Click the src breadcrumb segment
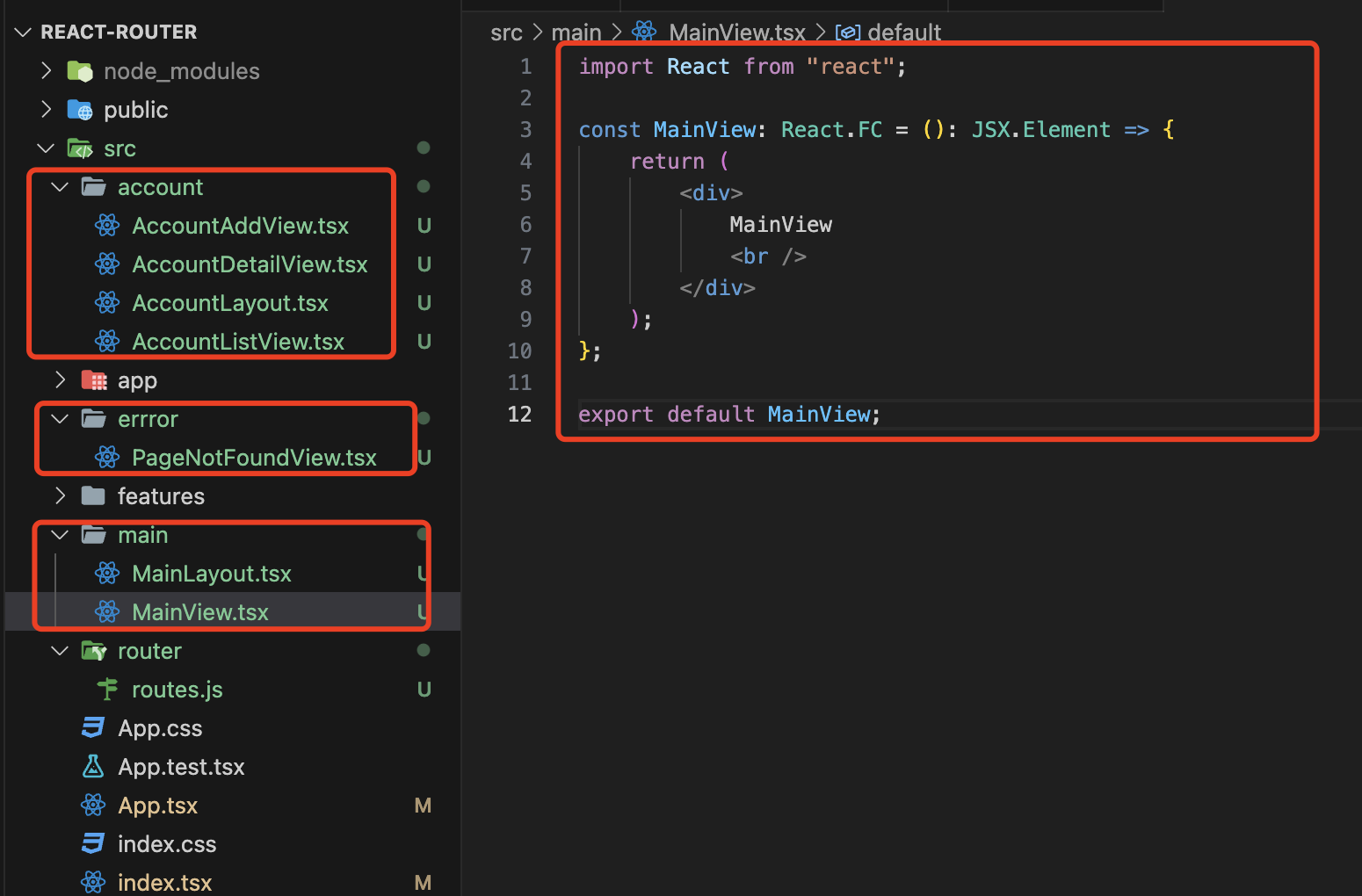1362x896 pixels. pyautogui.click(x=506, y=33)
